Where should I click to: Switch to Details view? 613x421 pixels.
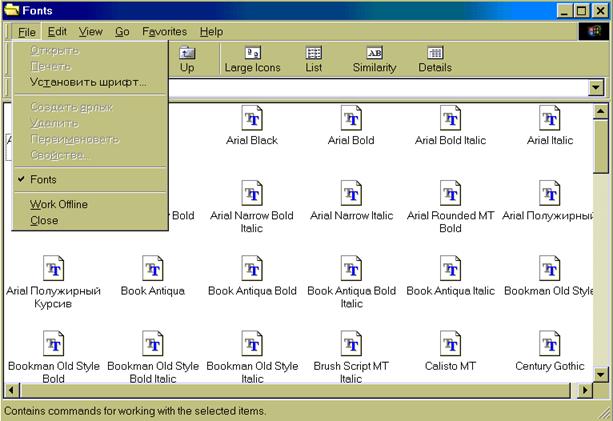point(435,59)
